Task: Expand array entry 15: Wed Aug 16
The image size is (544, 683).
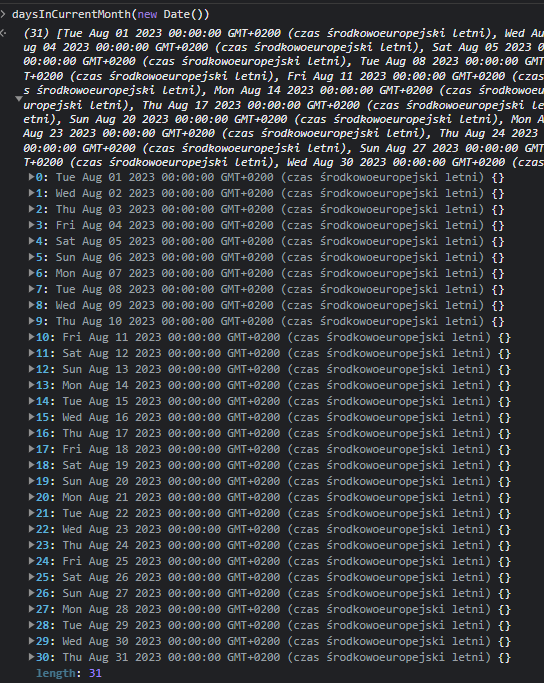Action: [31, 417]
